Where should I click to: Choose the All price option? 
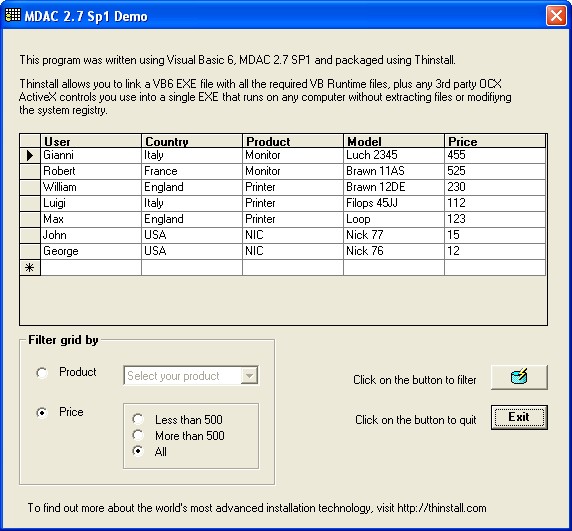tap(138, 451)
